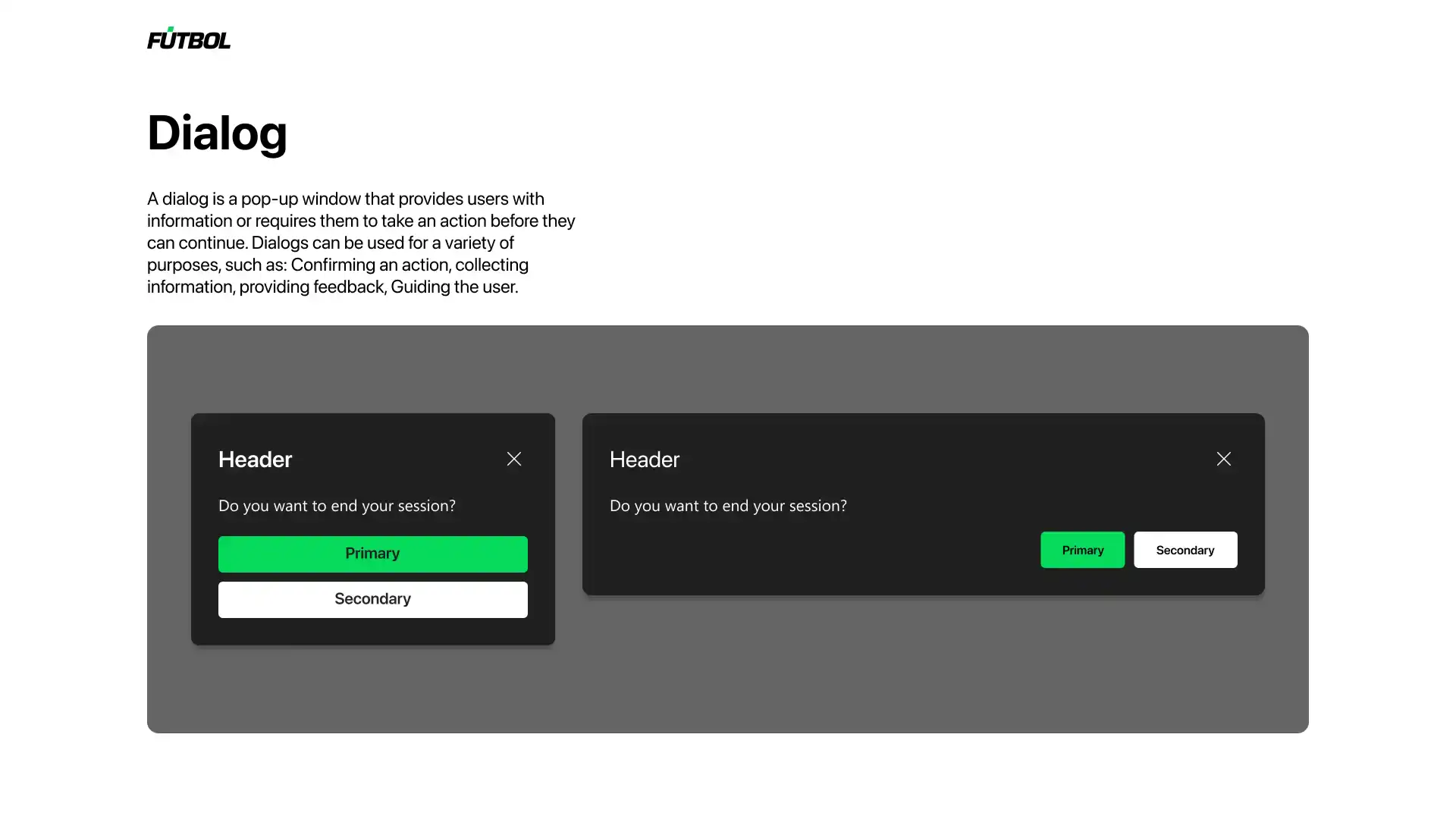Click the gray backdrop below the wide dialog
This screenshot has width=1456, height=819.
click(x=922, y=664)
